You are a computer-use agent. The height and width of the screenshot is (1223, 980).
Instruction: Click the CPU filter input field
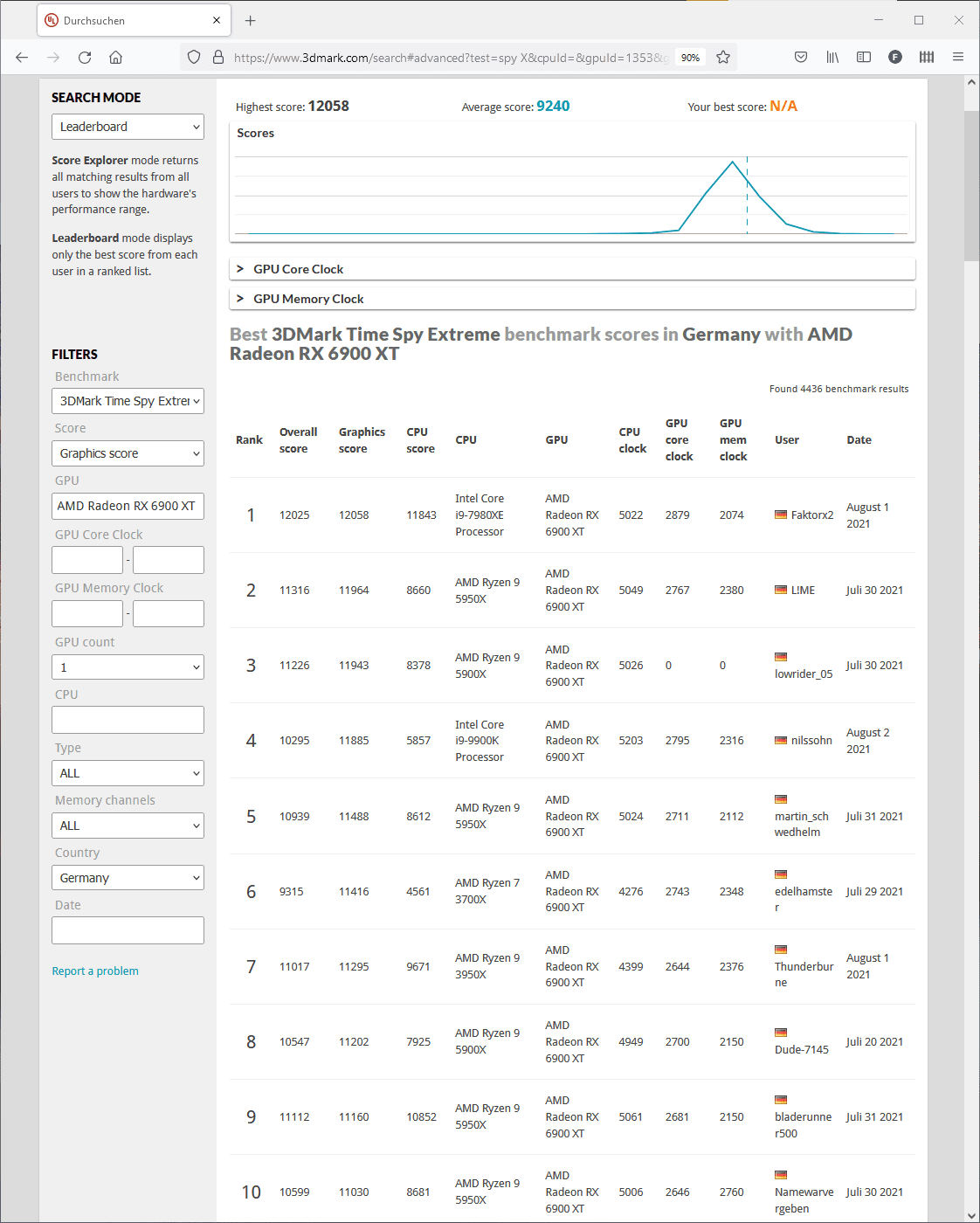[x=128, y=720]
